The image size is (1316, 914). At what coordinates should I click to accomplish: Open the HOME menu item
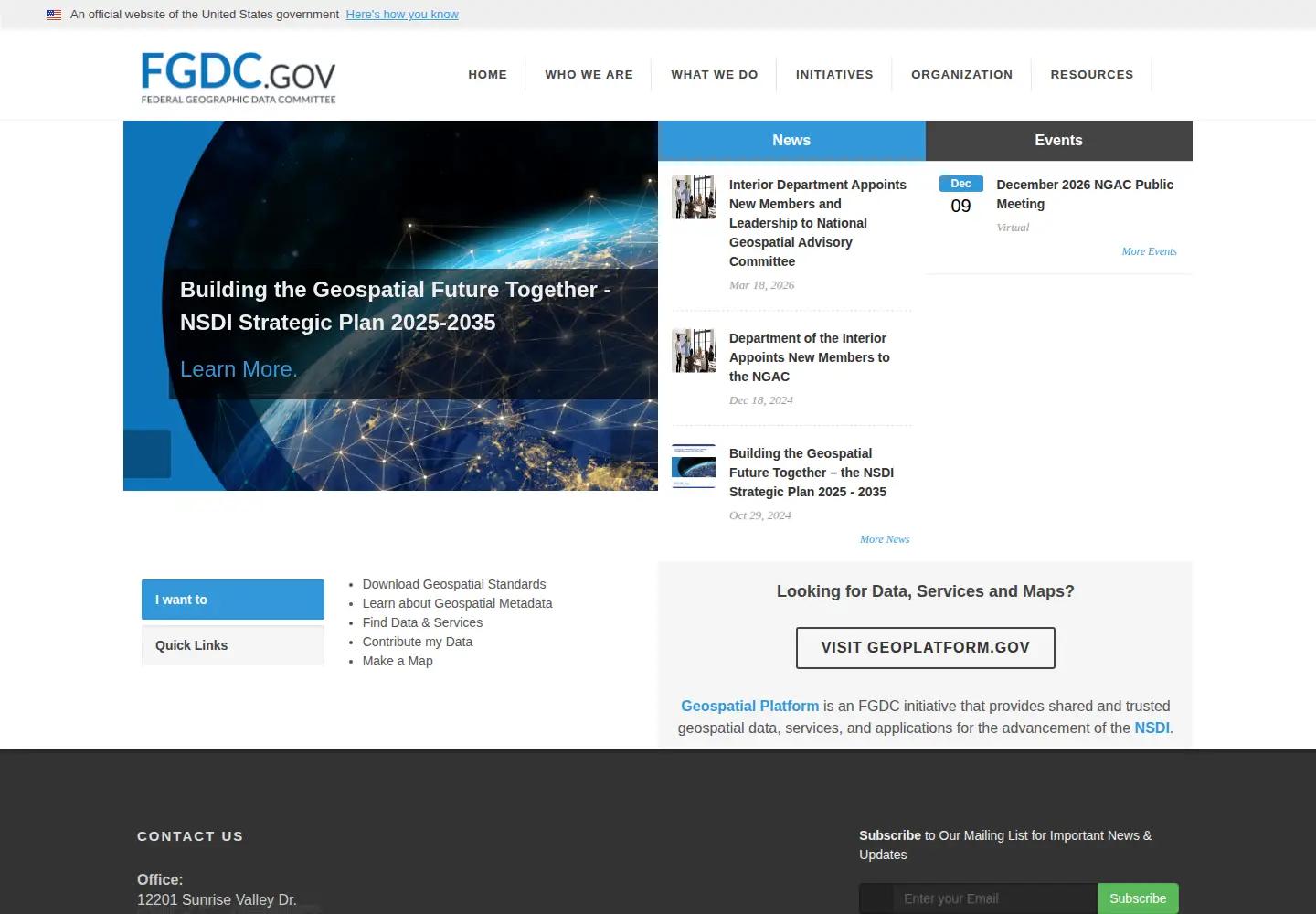pyautogui.click(x=488, y=75)
